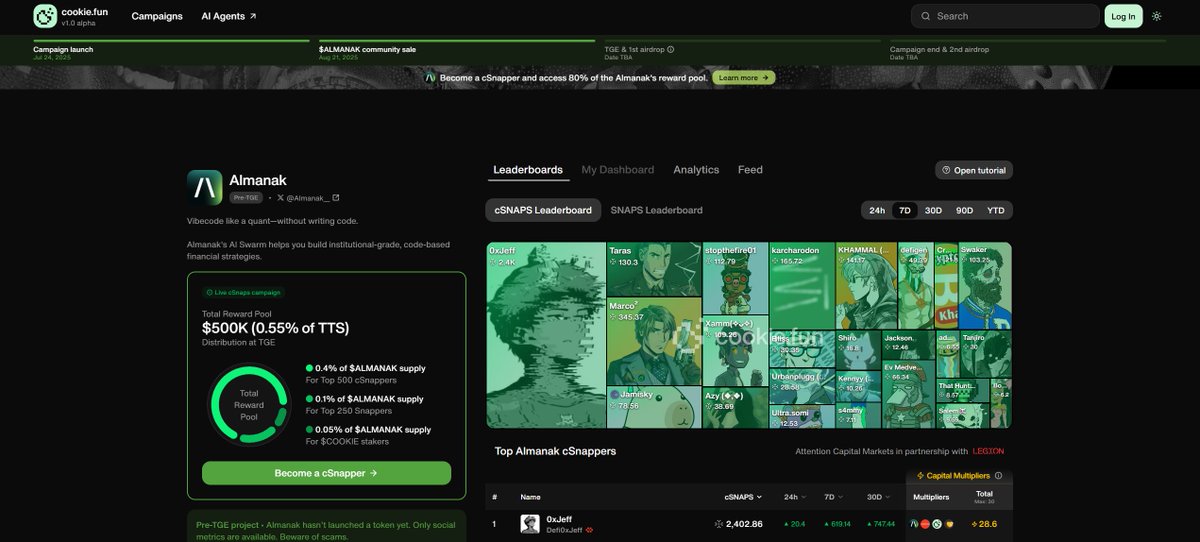
Task: Click the external arrow beside AI Agents
Action: point(253,16)
